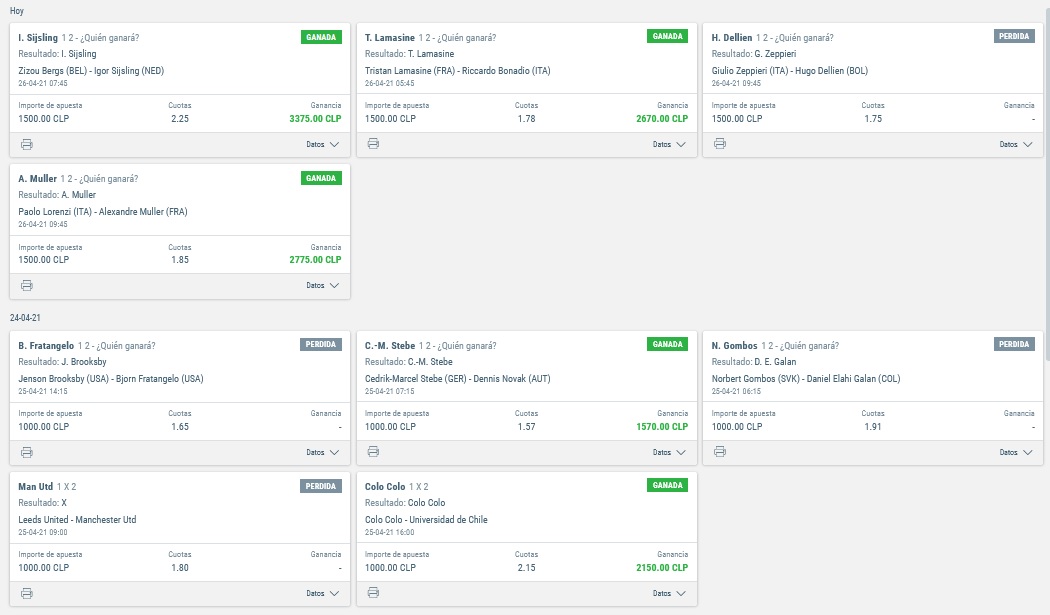Print the Colo Colo bet slip
Image resolution: width=1050 pixels, height=615 pixels.
(x=374, y=592)
